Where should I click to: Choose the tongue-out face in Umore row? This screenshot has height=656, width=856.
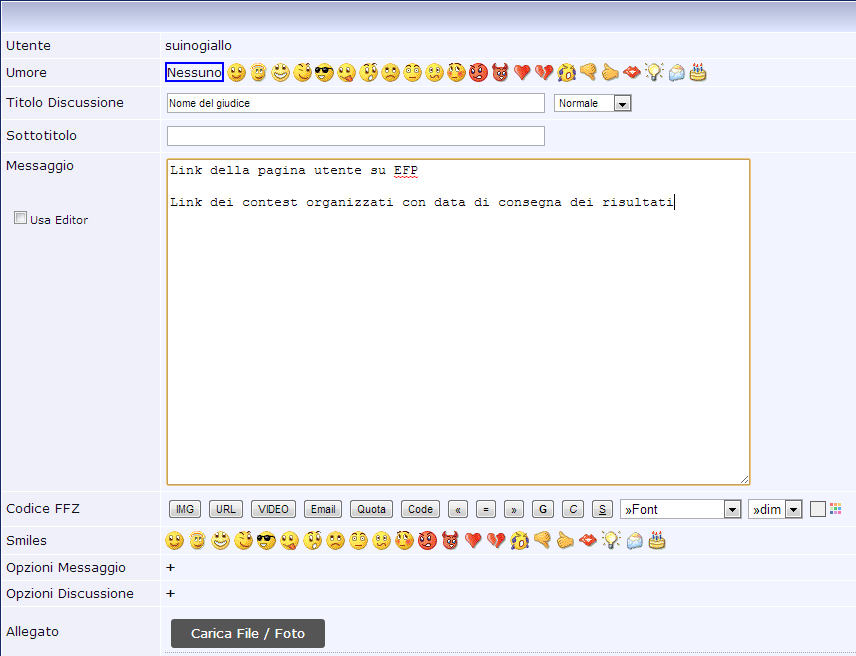[346, 73]
